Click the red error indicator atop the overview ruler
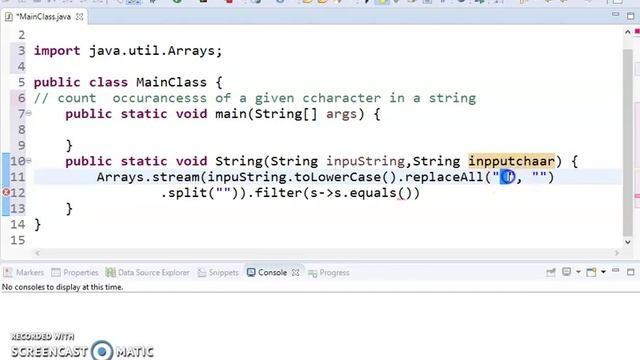The image size is (640, 360). 637,31
